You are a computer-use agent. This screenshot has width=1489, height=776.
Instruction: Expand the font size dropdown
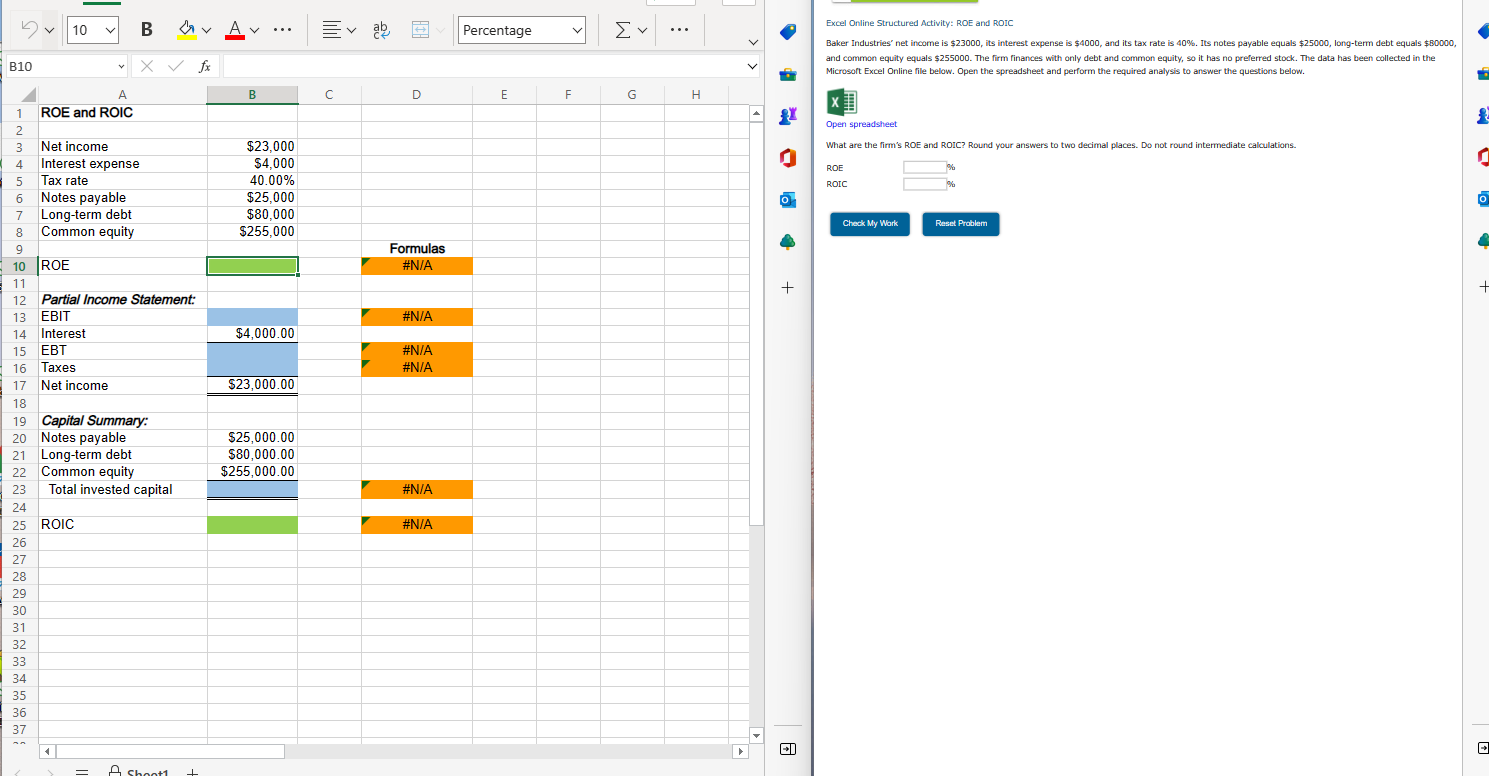click(110, 30)
